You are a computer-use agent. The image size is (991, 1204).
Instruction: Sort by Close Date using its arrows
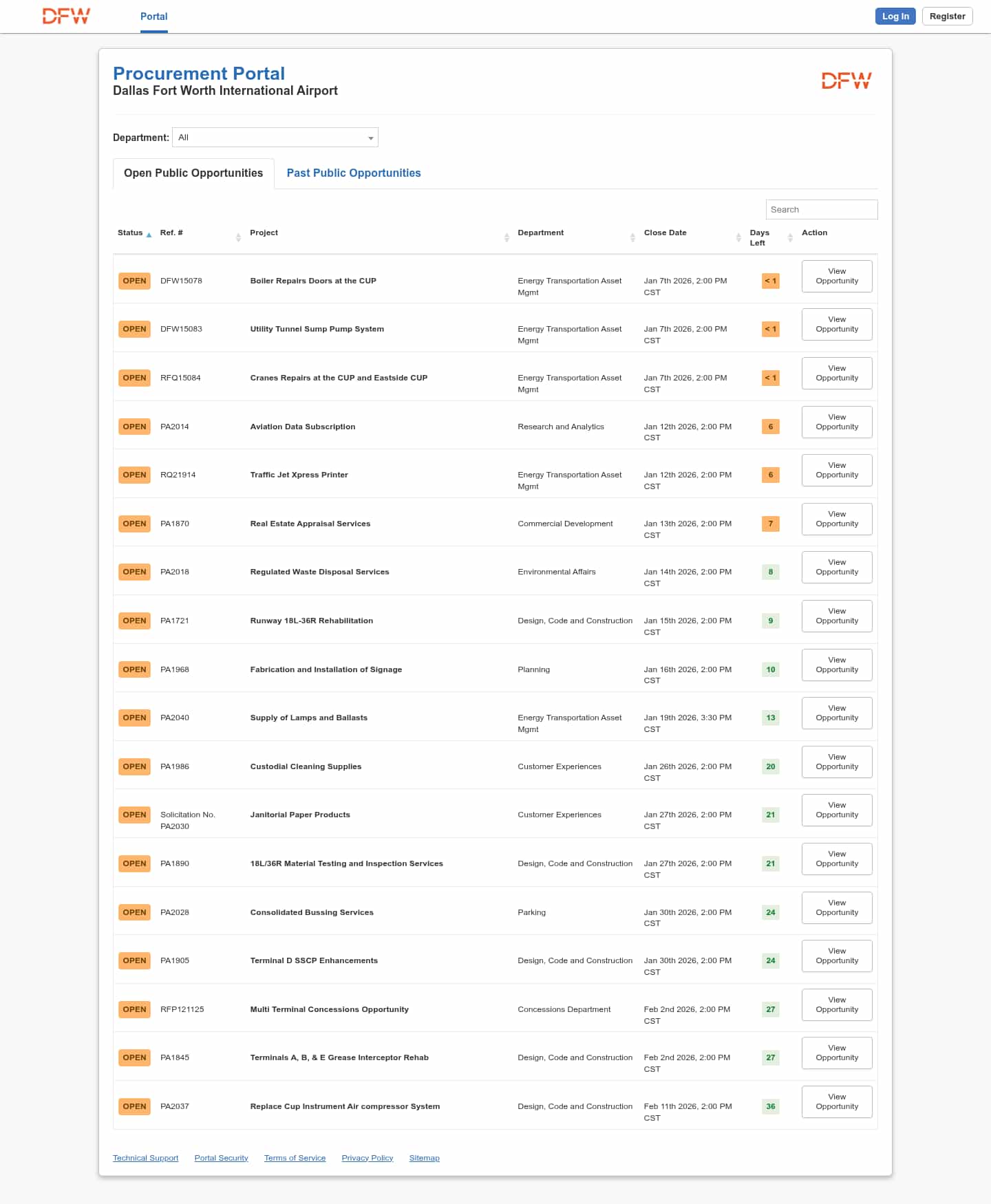point(738,237)
